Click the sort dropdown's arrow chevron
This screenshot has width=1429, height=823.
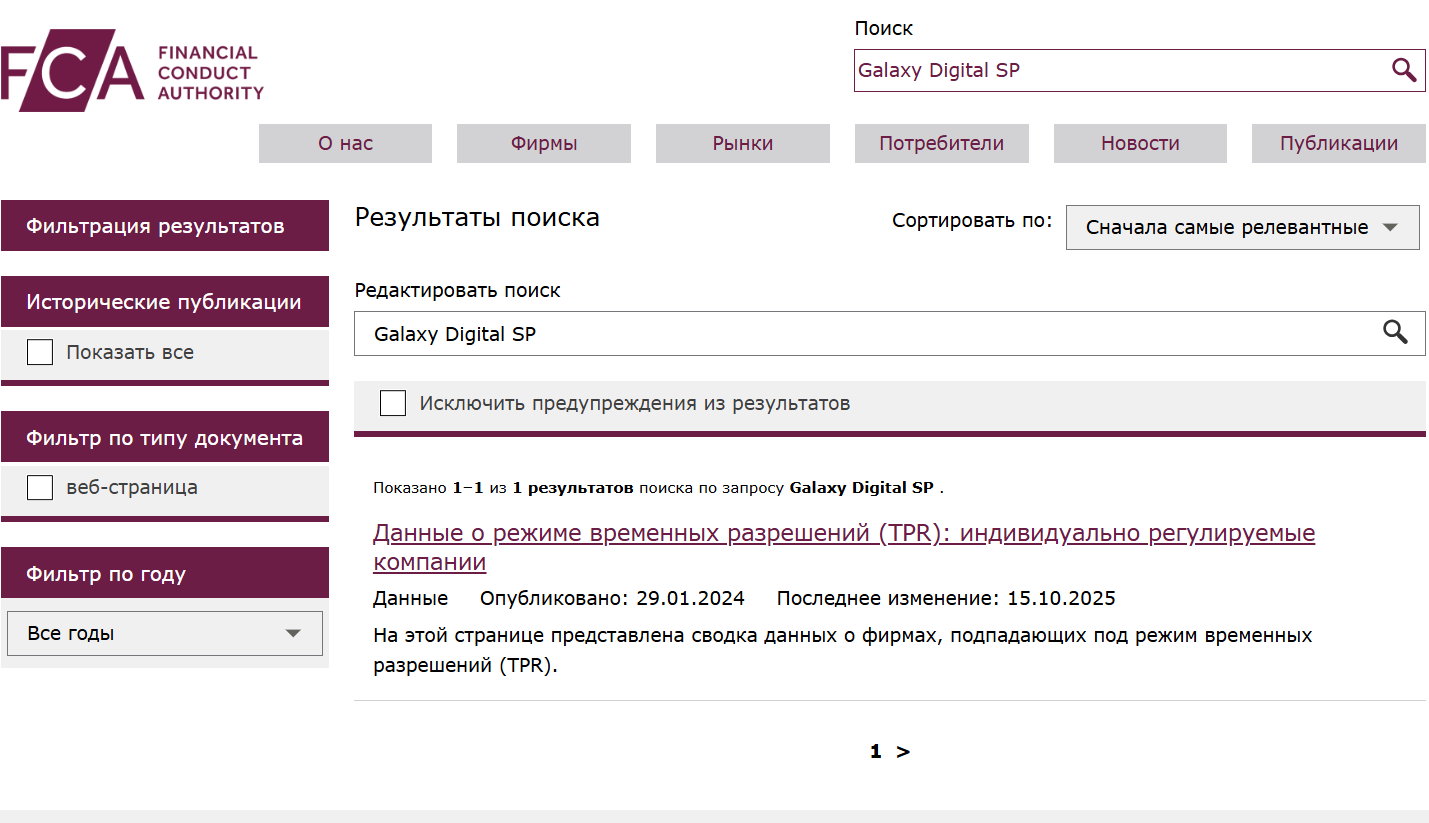[x=1390, y=227]
